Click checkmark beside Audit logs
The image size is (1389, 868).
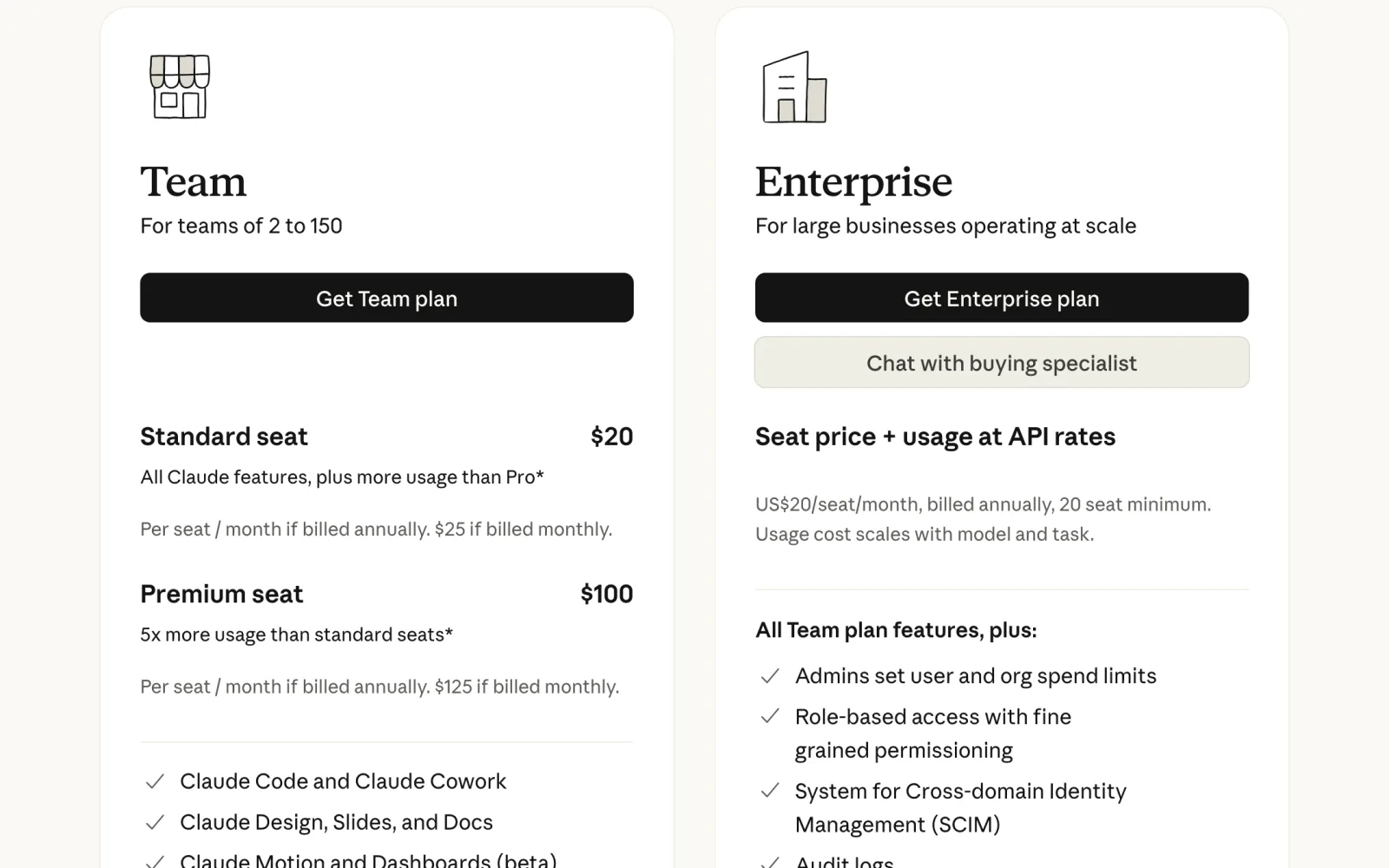(770, 861)
